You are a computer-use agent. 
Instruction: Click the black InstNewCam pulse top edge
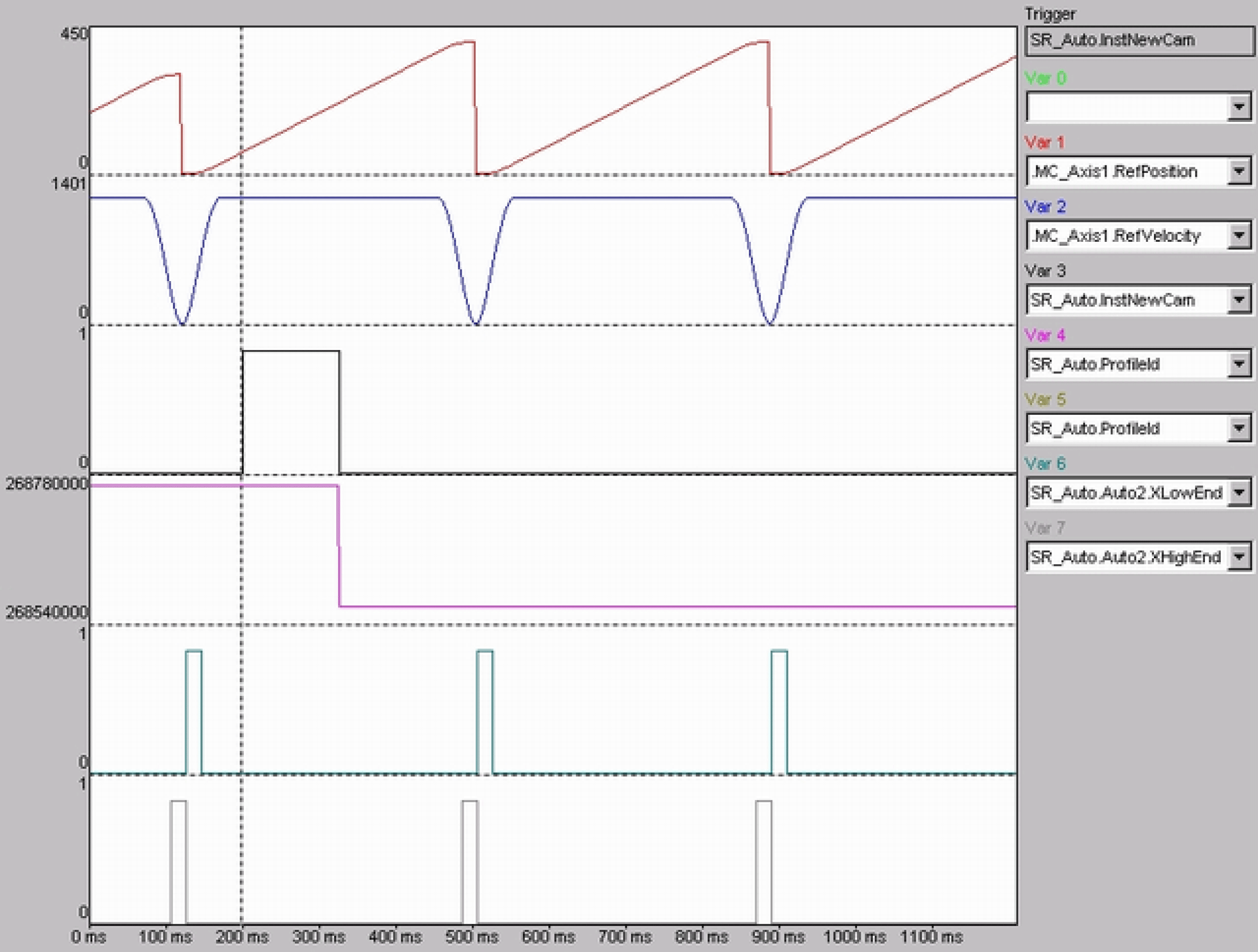tap(291, 351)
